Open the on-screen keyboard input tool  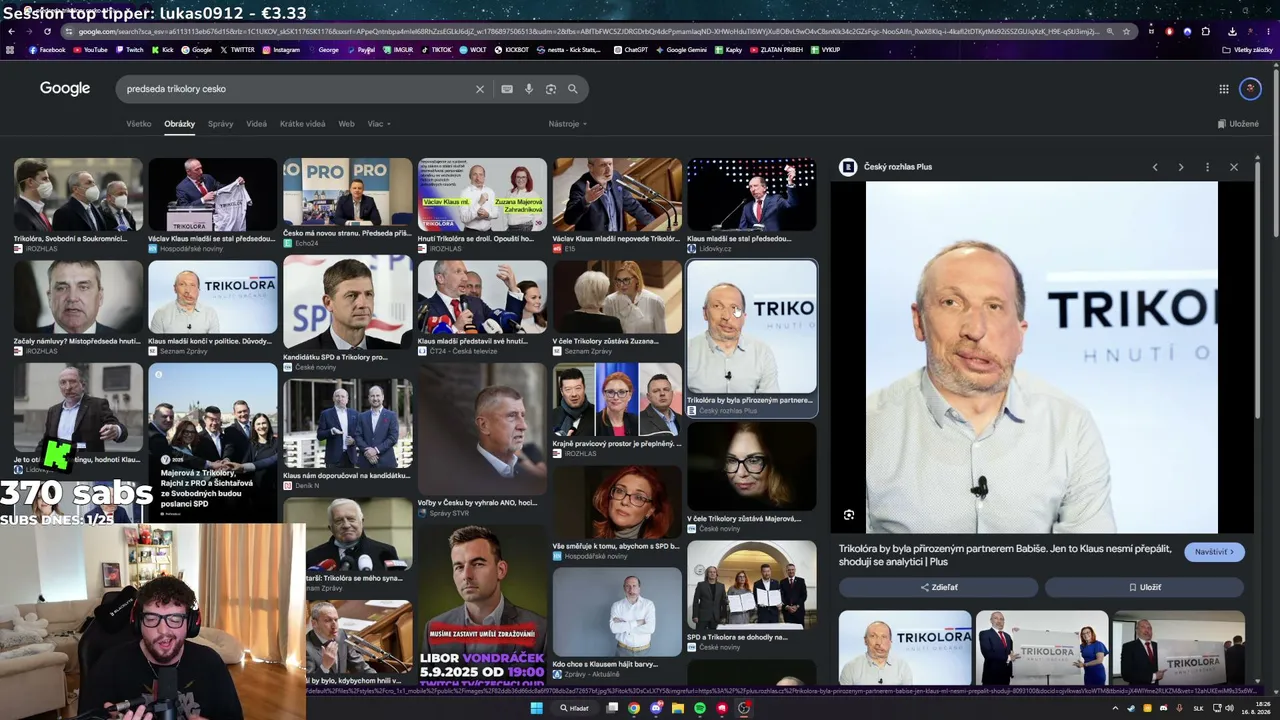tap(507, 89)
